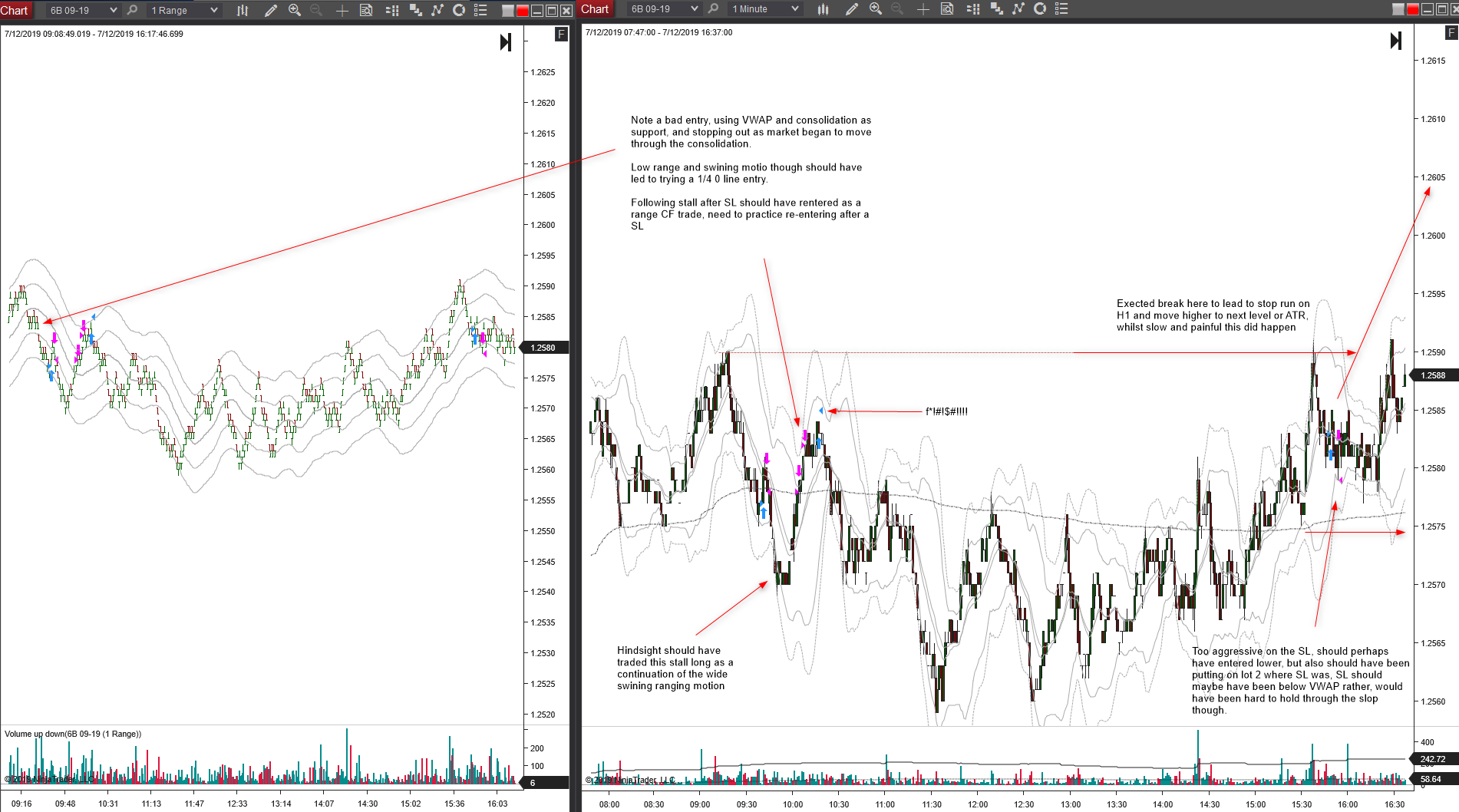Open Data Series in left chart toolbar
Viewport: 1459px width, 812px height.
click(x=415, y=10)
